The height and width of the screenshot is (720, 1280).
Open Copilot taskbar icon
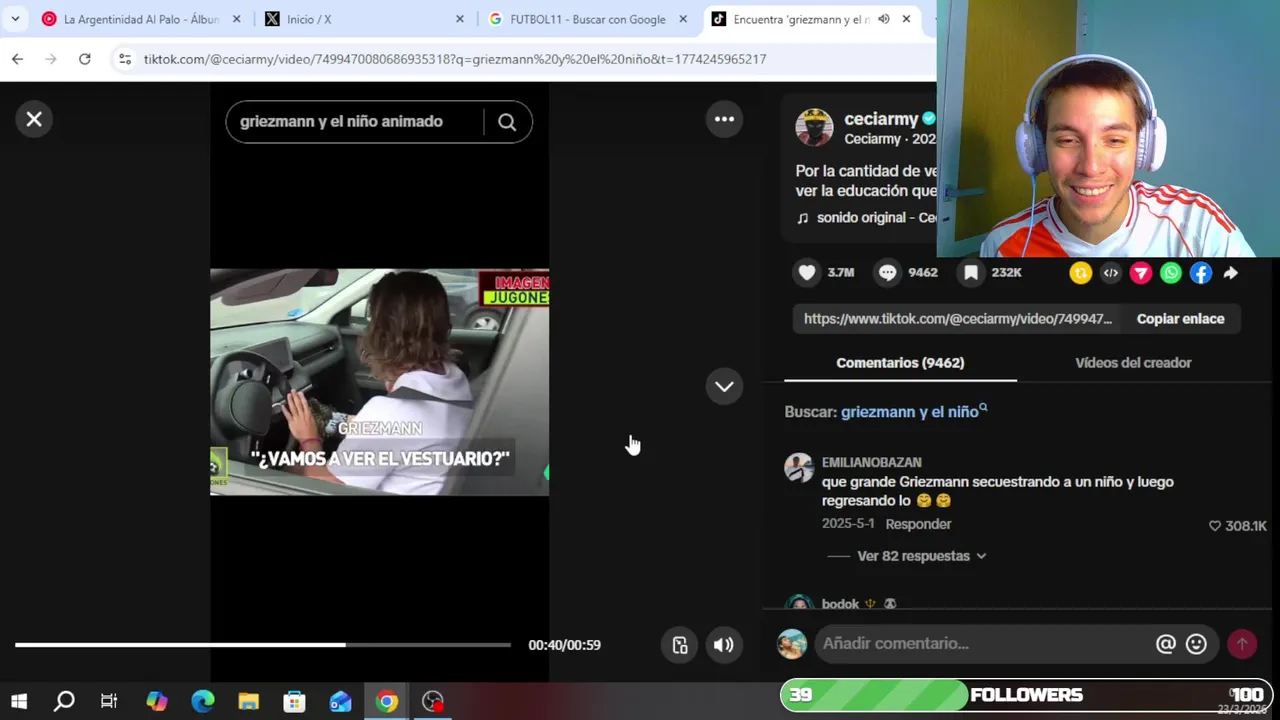[x=157, y=701]
